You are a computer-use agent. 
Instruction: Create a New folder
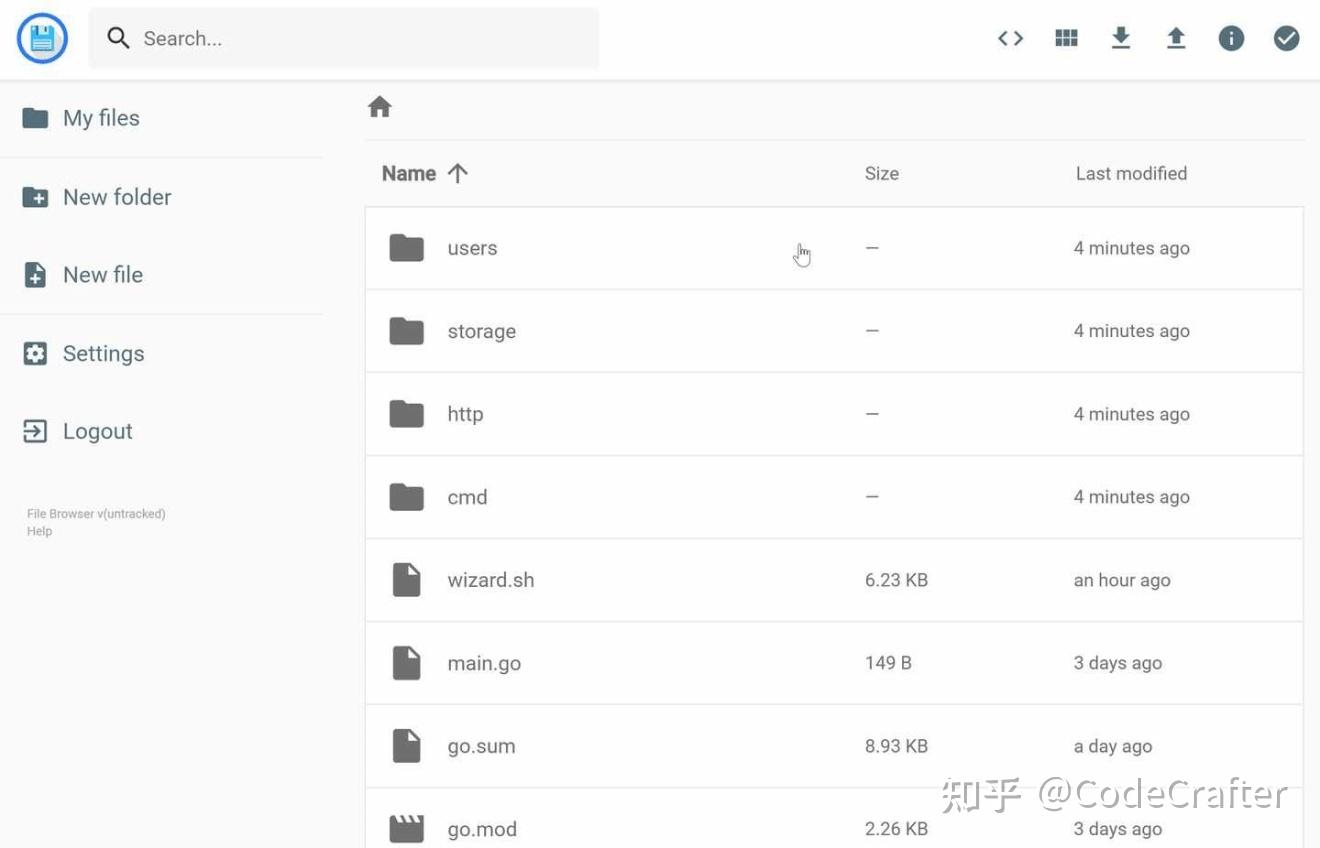(116, 197)
